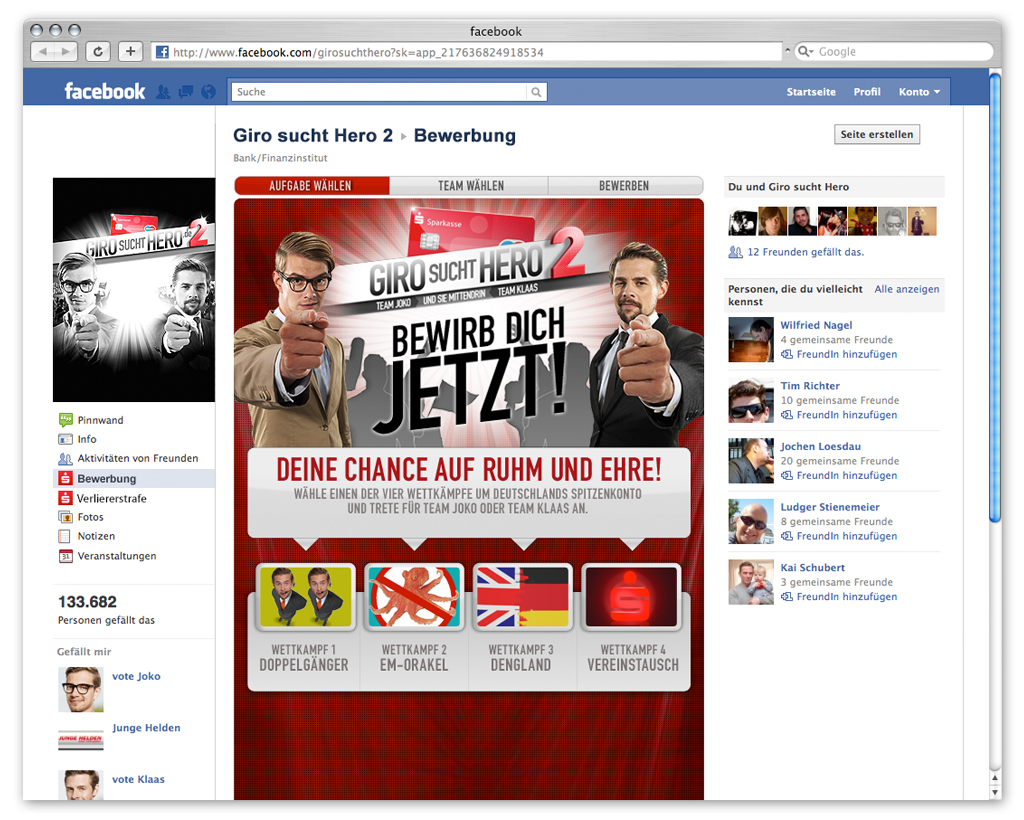Open Facebook friend requests icon
Image resolution: width=1024 pixels, height=820 pixels.
(164, 92)
